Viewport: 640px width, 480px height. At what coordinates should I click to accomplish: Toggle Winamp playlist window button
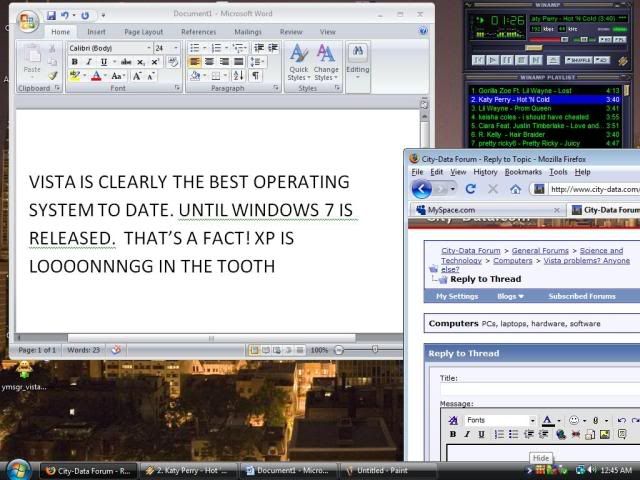pyautogui.click(x=619, y=40)
